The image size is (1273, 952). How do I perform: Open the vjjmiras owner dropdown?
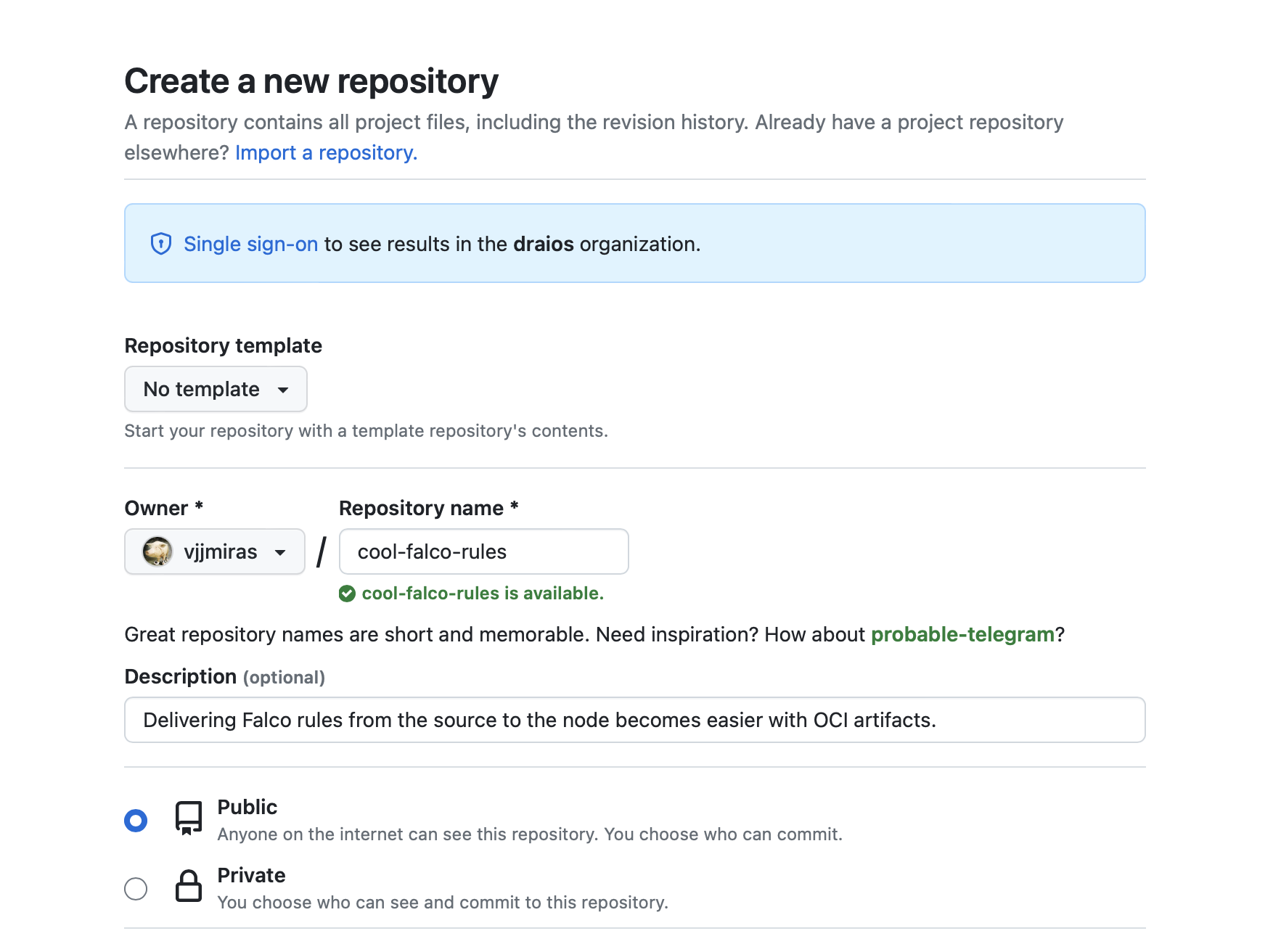(215, 551)
